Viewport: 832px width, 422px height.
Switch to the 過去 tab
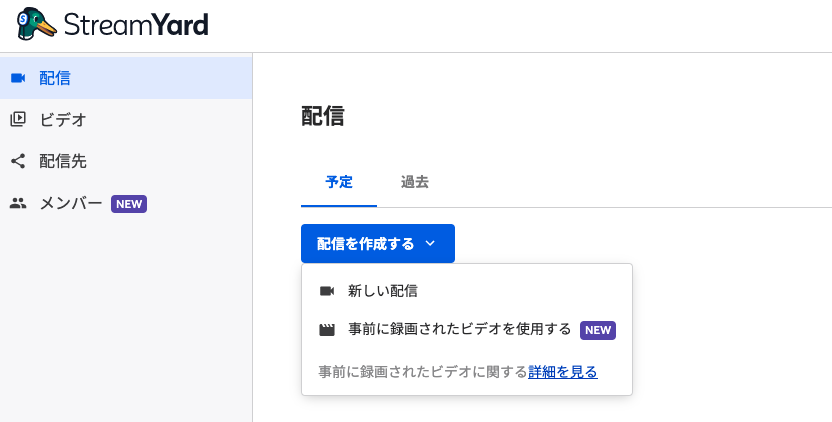(x=415, y=182)
